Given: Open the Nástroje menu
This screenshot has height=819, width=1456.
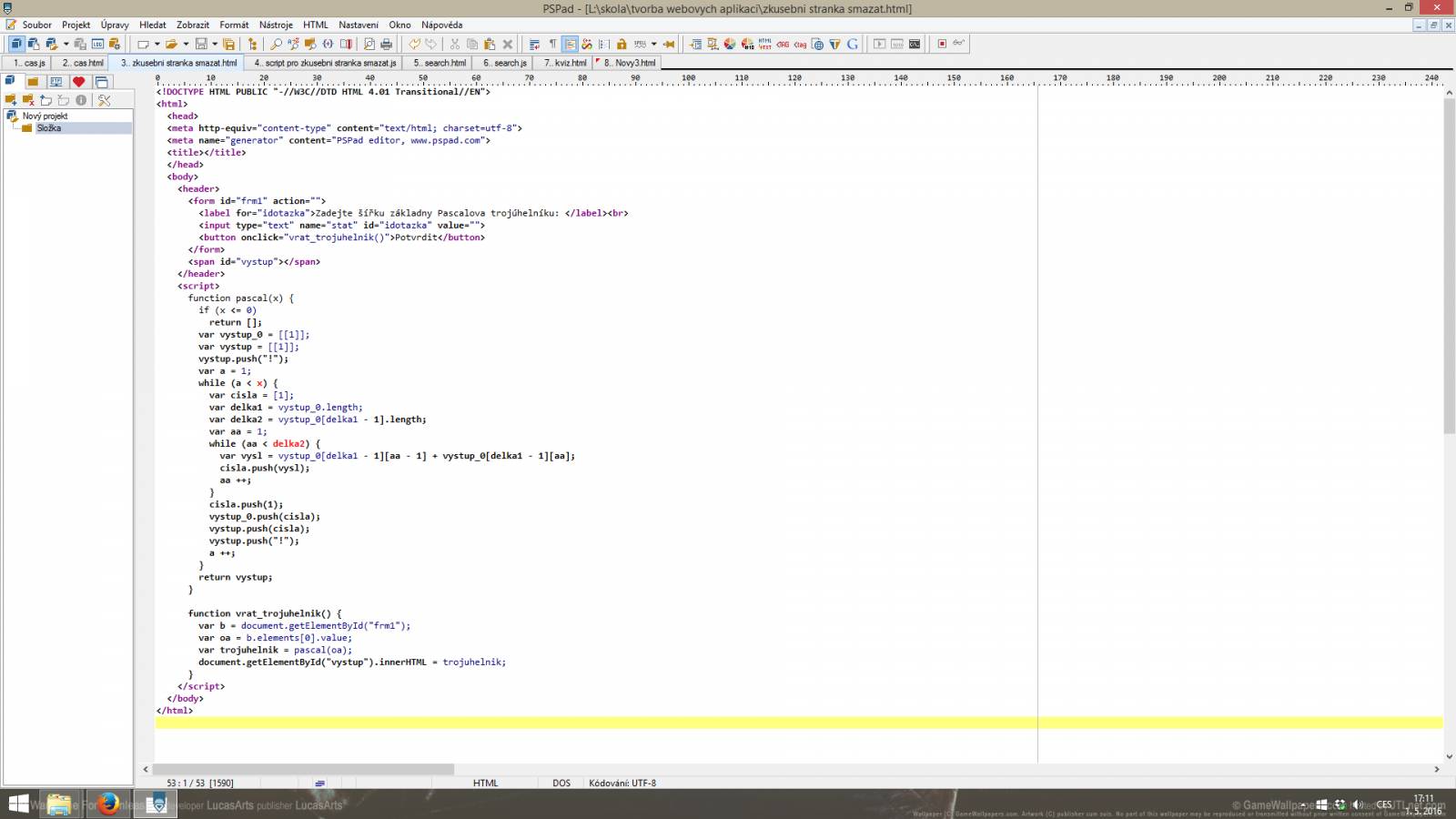Looking at the screenshot, I should [x=276, y=25].
